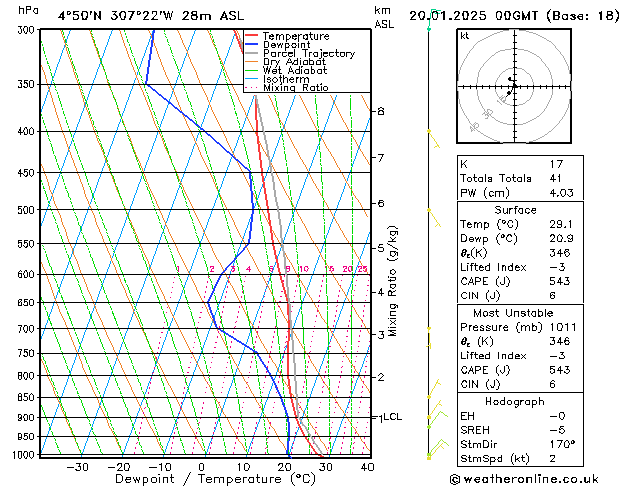The image size is (629, 486).
Task: Click the LCL marker label
Action: point(392,417)
